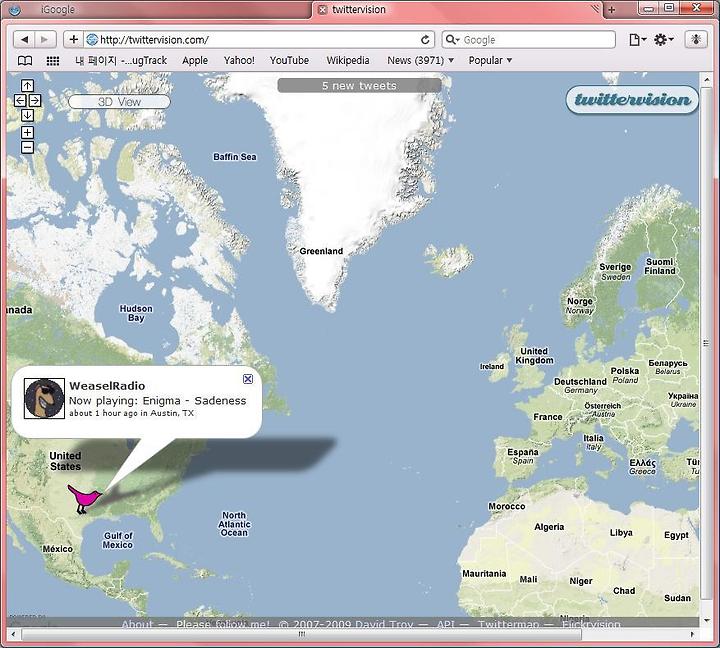Click the twittervision logo

click(632, 100)
